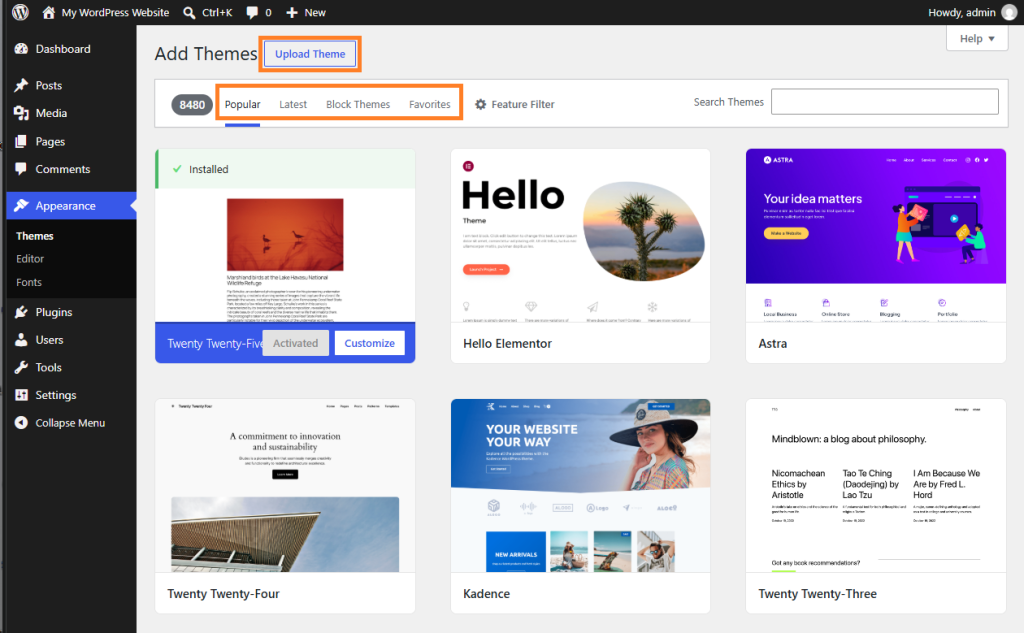The image size is (1024, 633).
Task: Open the Themes submenu item
Action: (x=35, y=236)
